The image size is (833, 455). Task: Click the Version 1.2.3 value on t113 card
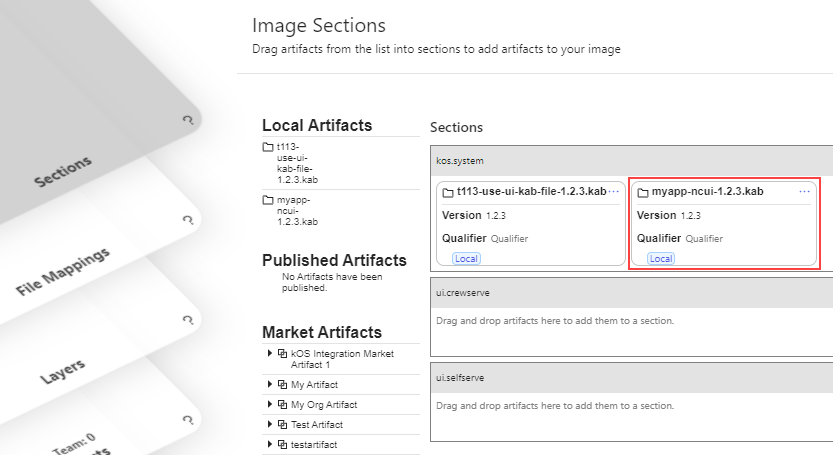point(496,216)
